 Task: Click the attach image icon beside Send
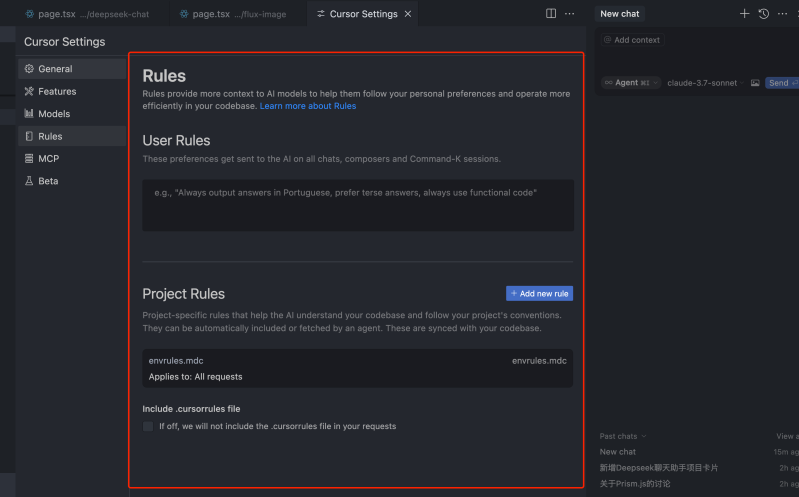[x=755, y=83]
